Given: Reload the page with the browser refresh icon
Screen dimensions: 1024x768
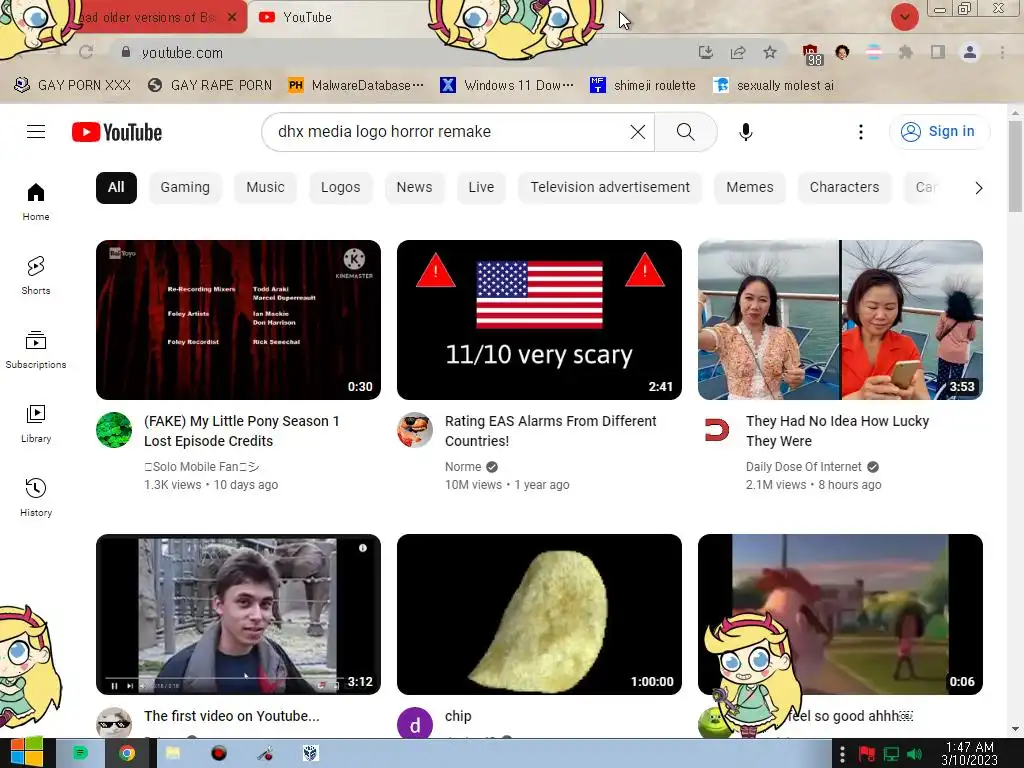Looking at the screenshot, I should click(x=86, y=52).
